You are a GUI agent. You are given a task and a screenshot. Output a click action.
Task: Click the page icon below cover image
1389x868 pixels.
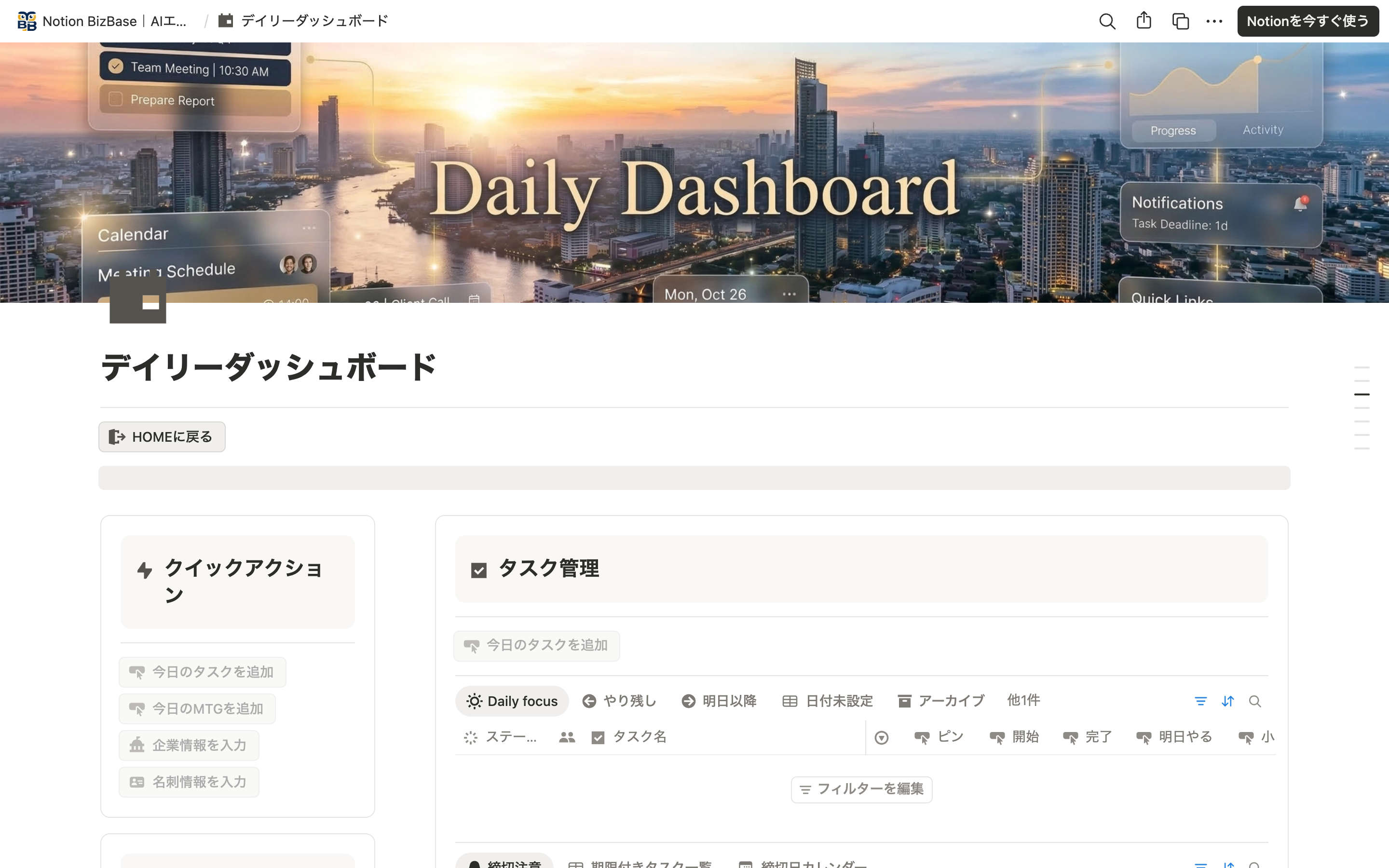[138, 296]
